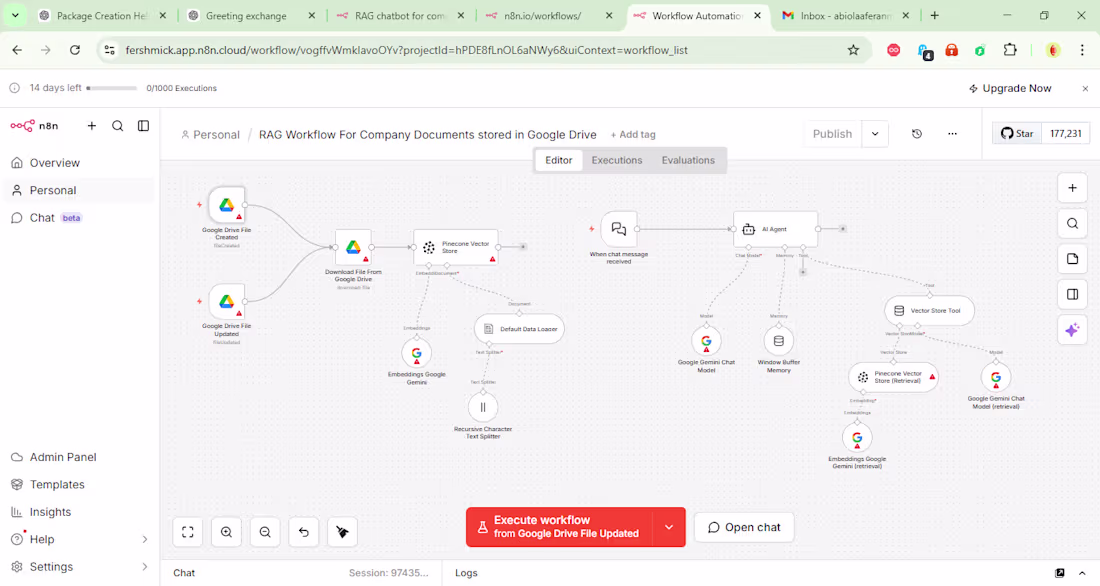Select the Recursive Character Text Splitter node
Screen dimensions: 1100x586
[x=483, y=407]
